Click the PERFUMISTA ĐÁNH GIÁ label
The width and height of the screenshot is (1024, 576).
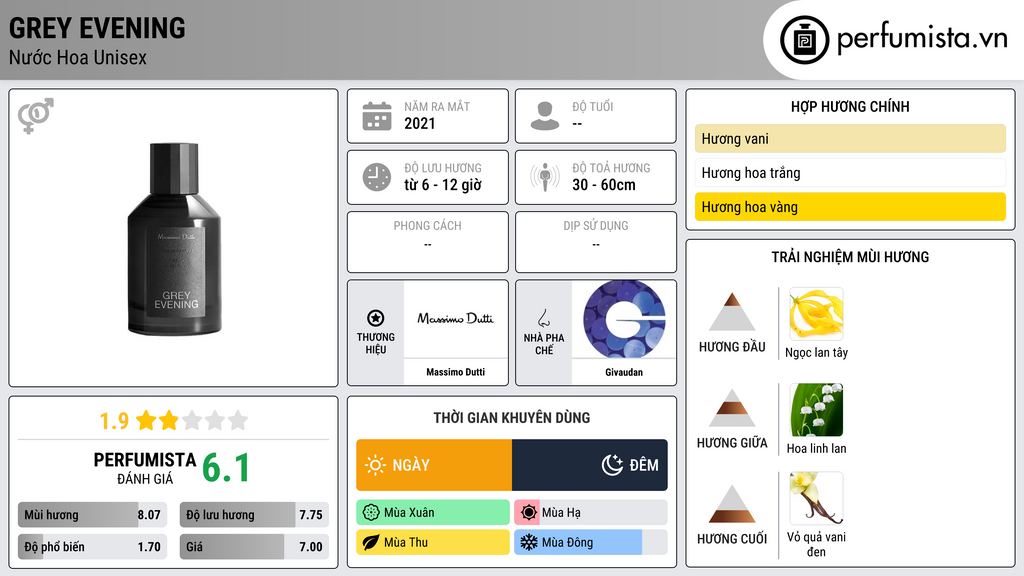(x=145, y=468)
